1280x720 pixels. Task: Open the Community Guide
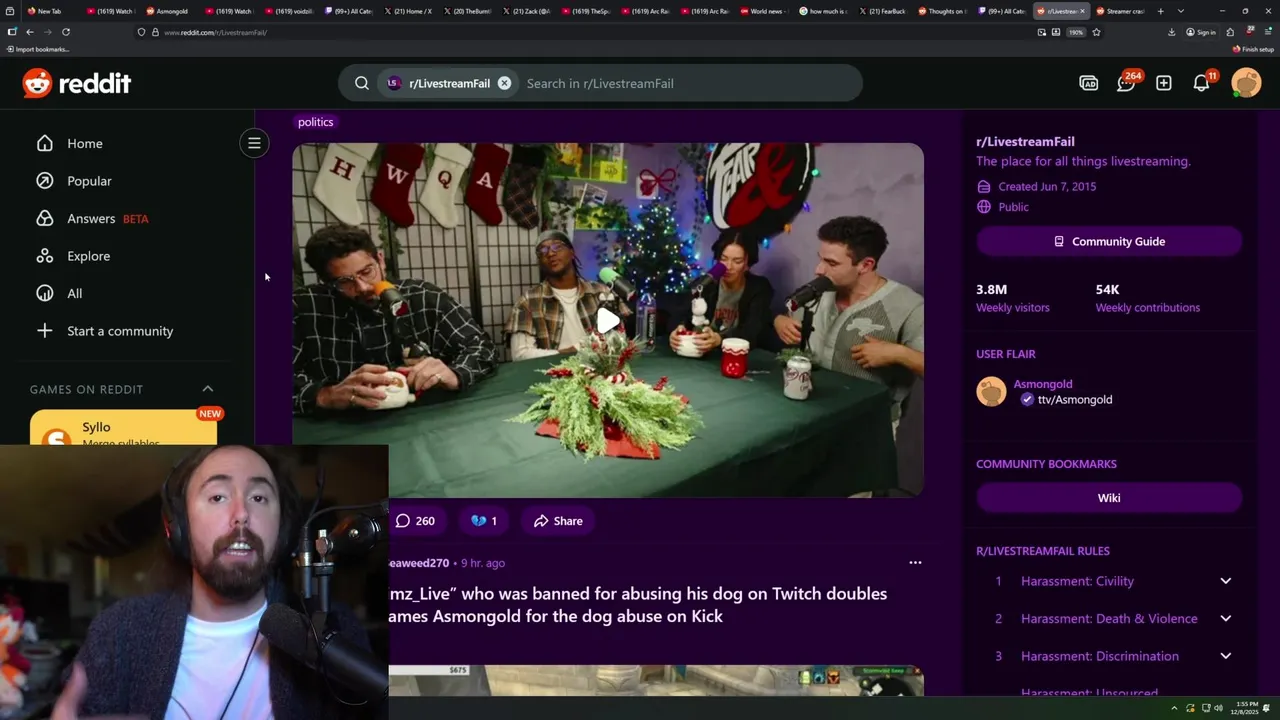(1109, 241)
